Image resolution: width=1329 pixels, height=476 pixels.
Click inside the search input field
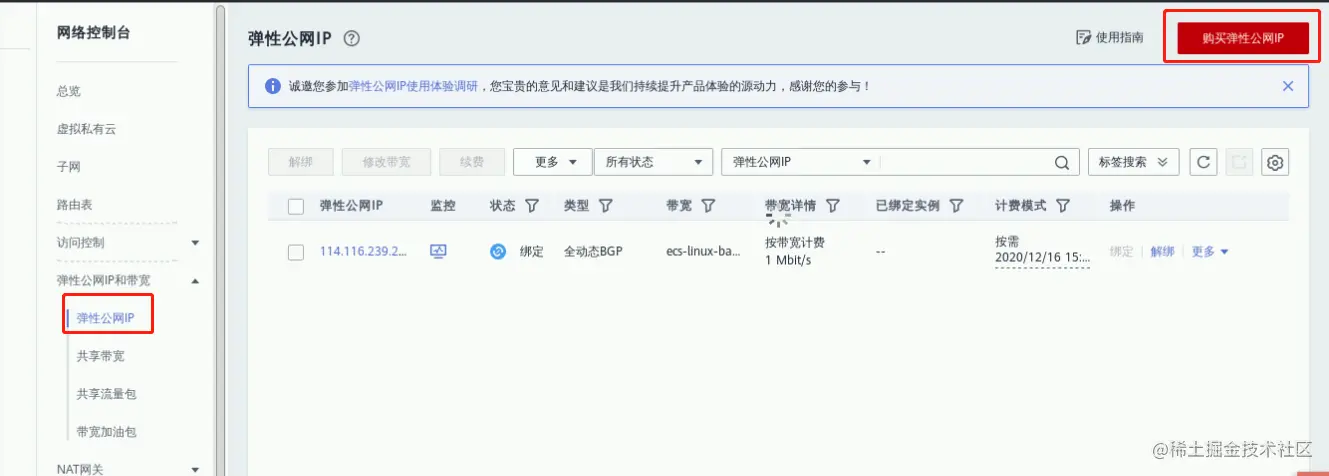coord(965,162)
